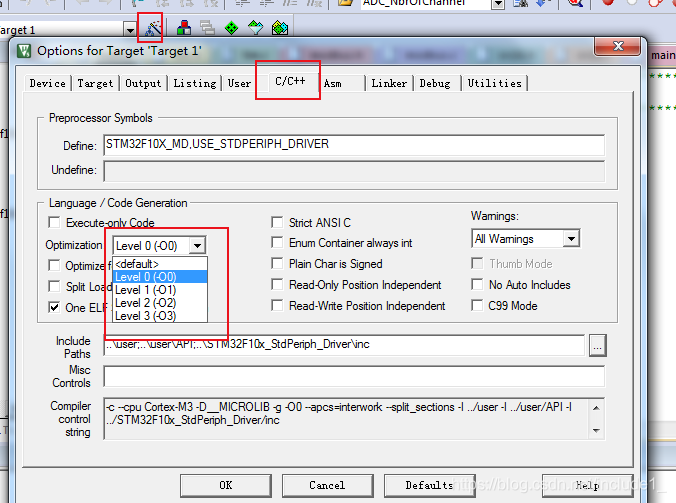Select Level 0 (-O0) in the list

160,277
